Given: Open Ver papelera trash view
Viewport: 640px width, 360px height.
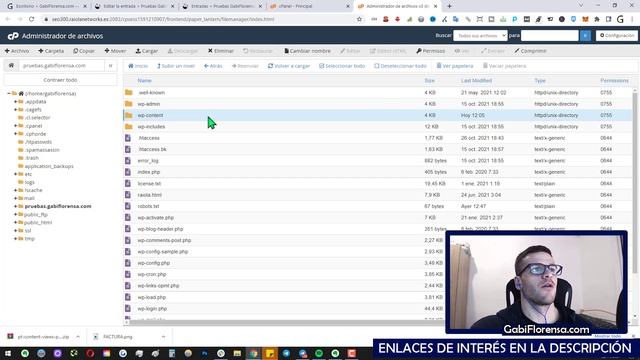Looking at the screenshot, I should coord(455,66).
